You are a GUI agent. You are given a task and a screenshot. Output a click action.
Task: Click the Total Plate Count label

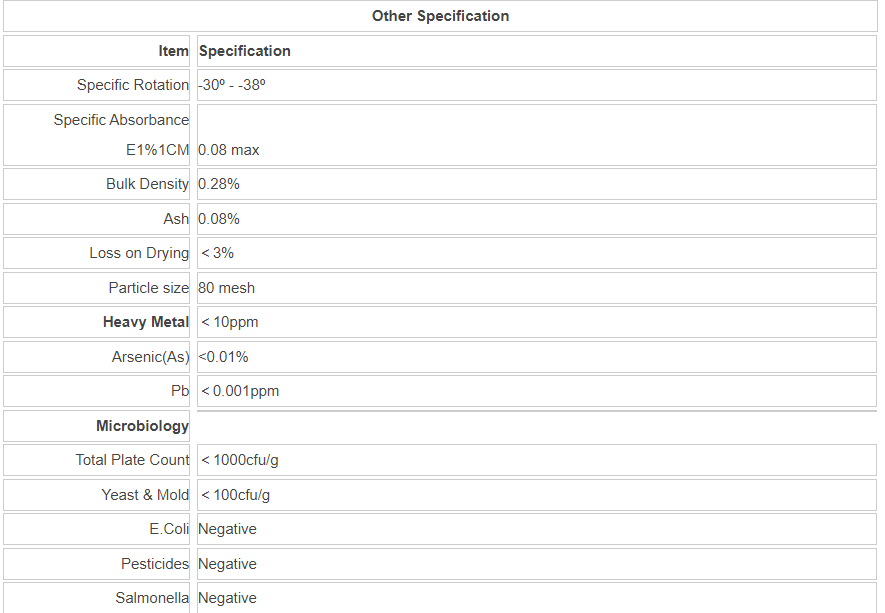coord(132,460)
